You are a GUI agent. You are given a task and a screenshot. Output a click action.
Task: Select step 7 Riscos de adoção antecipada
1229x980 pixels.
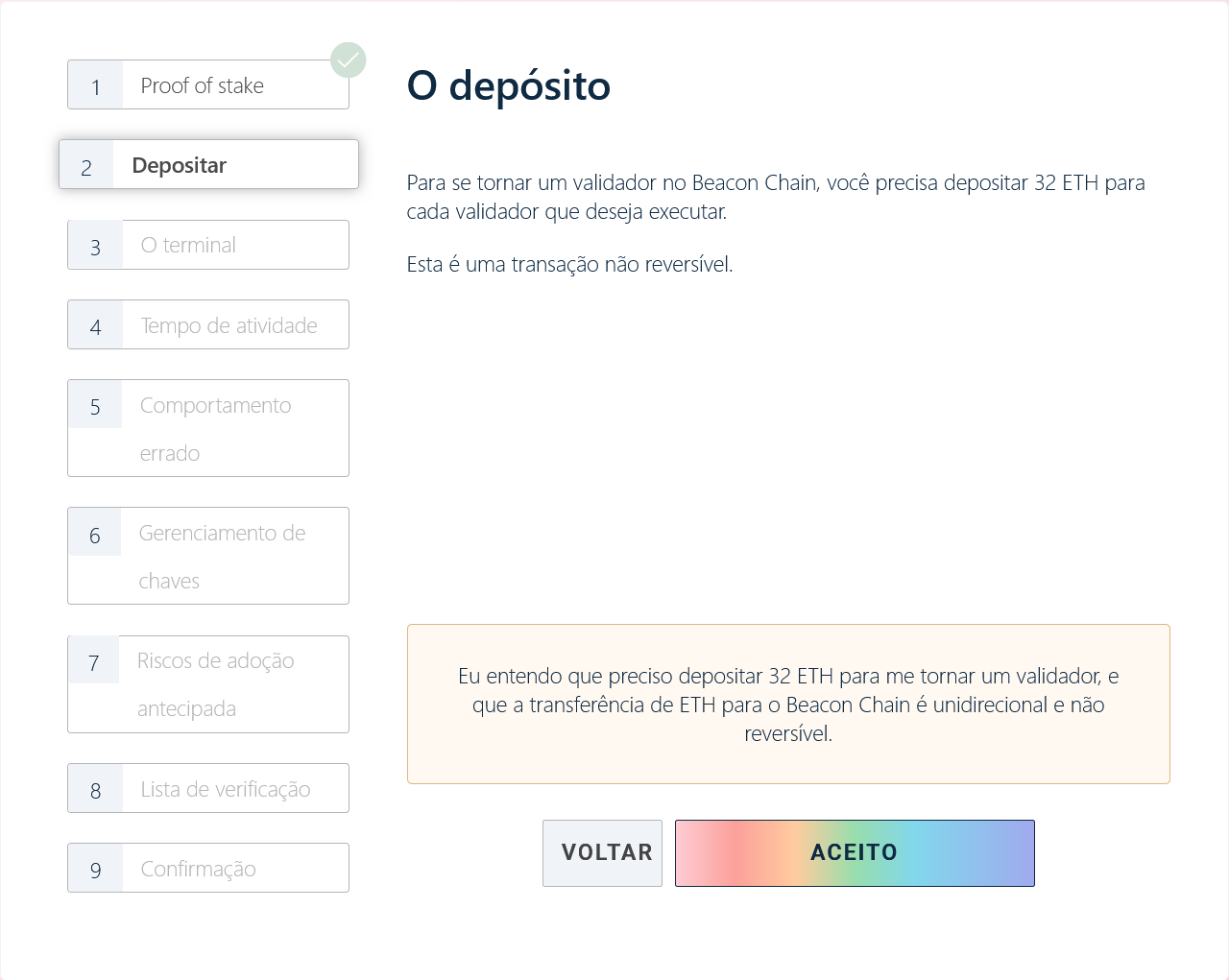point(207,684)
